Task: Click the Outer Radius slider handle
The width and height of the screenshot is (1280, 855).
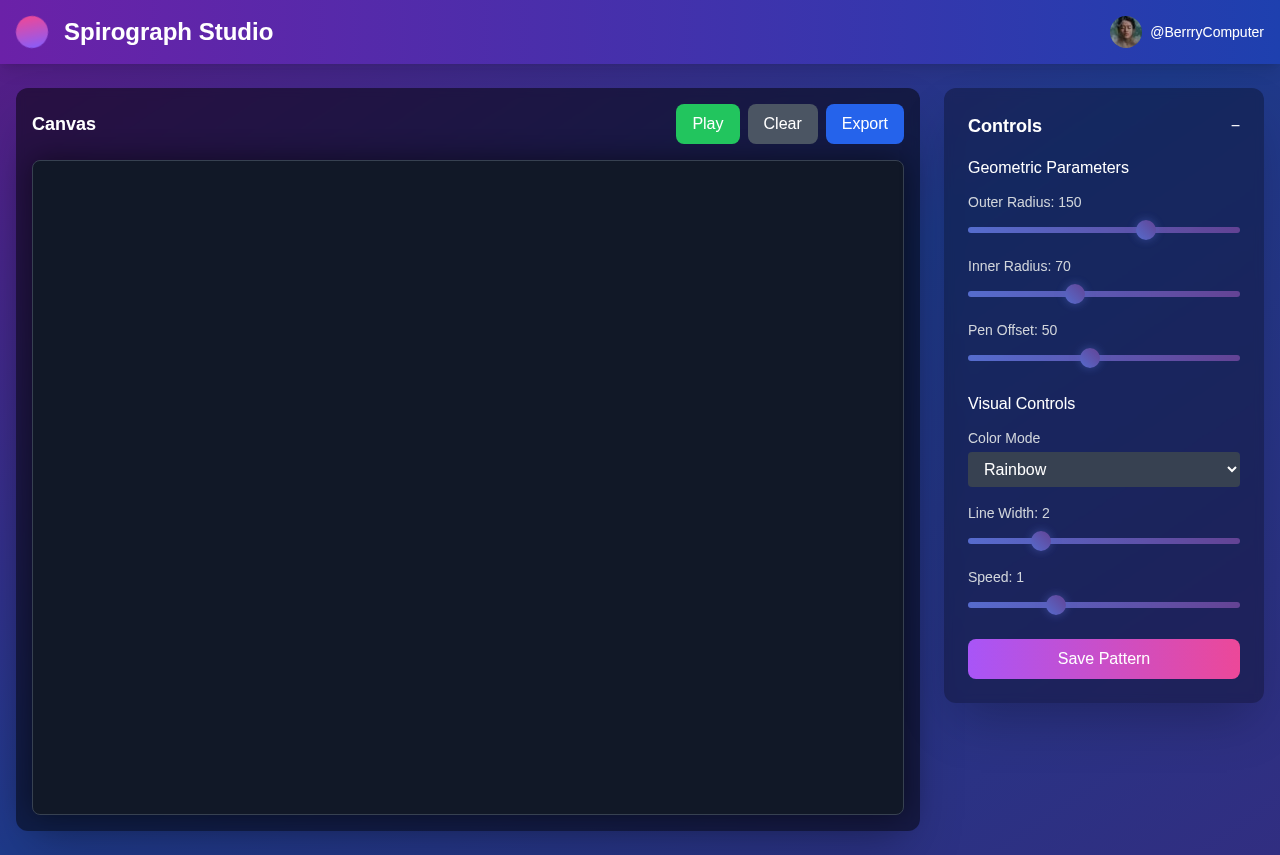Action: (x=1146, y=230)
